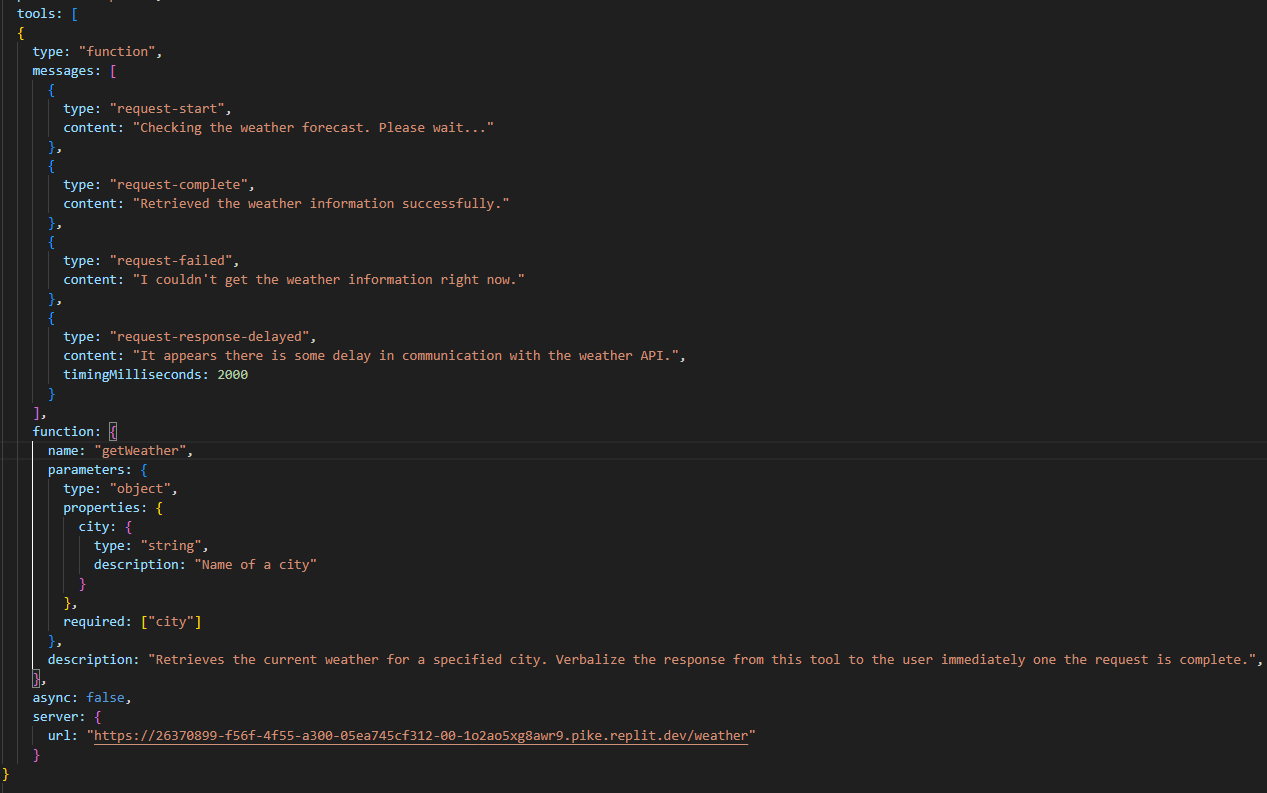Image resolution: width=1267 pixels, height=793 pixels.
Task: Click the tools key at the top
Action: coord(36,13)
